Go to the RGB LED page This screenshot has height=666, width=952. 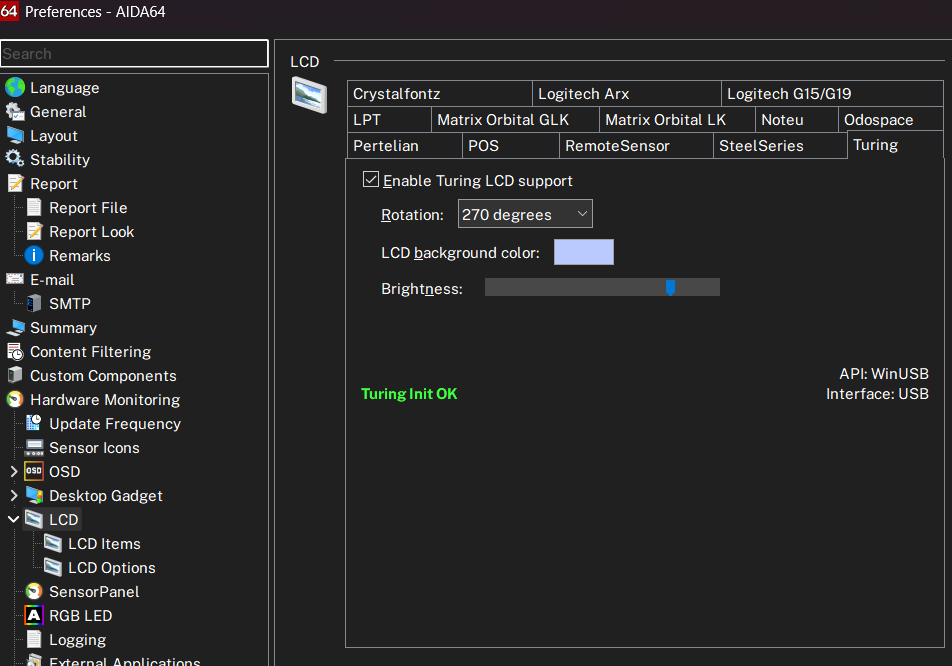pos(81,616)
